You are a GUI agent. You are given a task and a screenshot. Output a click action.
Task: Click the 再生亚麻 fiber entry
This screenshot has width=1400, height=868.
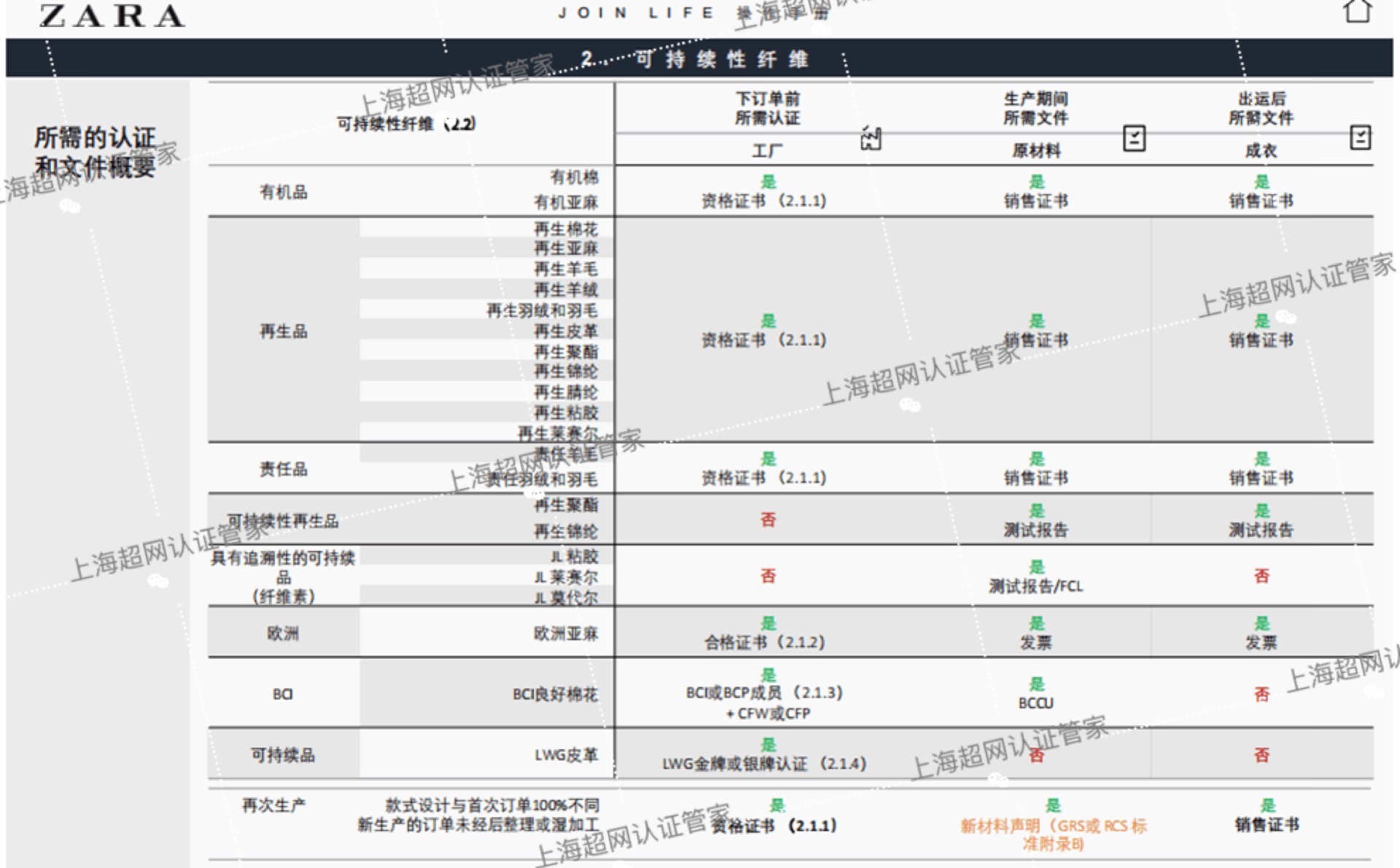pyautogui.click(x=566, y=249)
